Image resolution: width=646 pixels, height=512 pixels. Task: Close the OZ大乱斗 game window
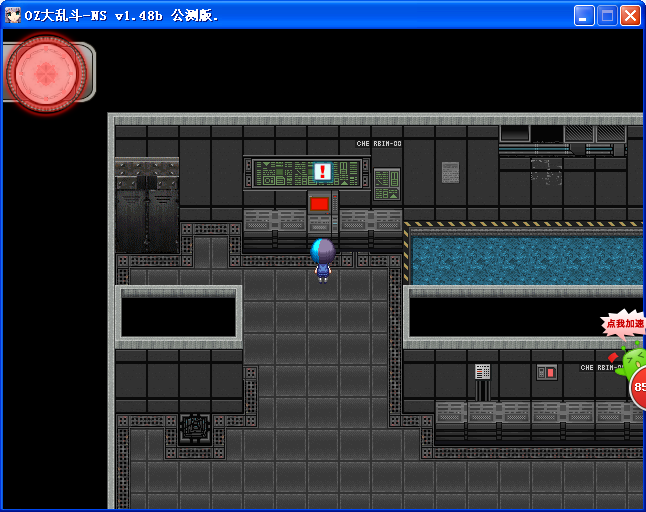(630, 16)
